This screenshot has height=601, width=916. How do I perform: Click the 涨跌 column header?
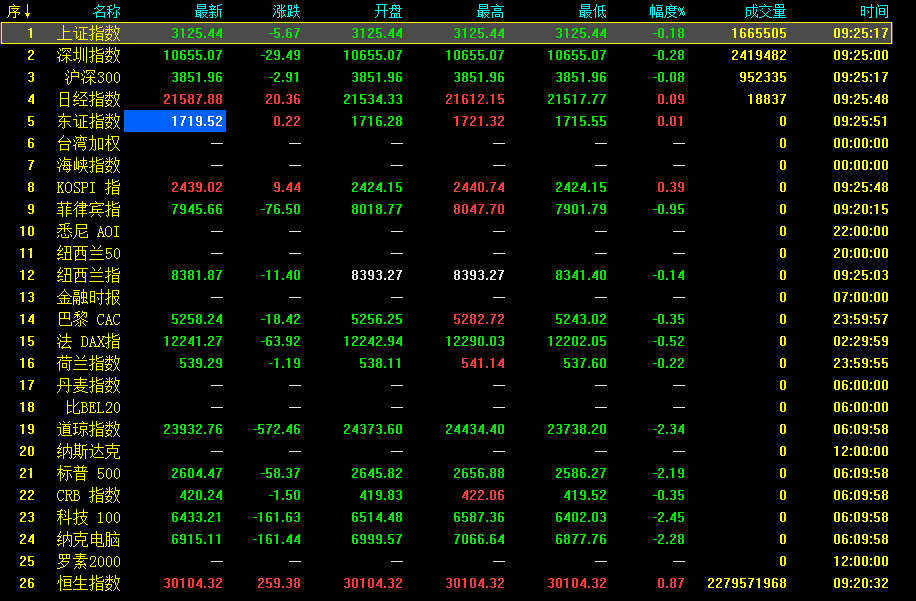click(x=286, y=12)
